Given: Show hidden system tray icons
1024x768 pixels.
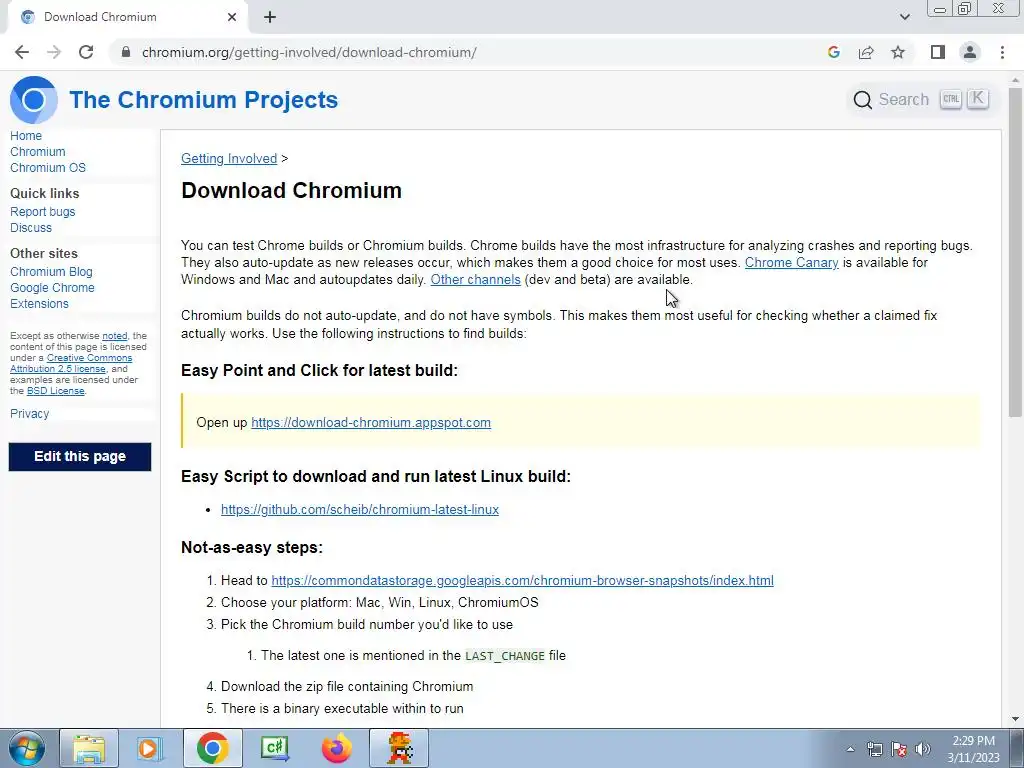Looking at the screenshot, I should tap(850, 749).
